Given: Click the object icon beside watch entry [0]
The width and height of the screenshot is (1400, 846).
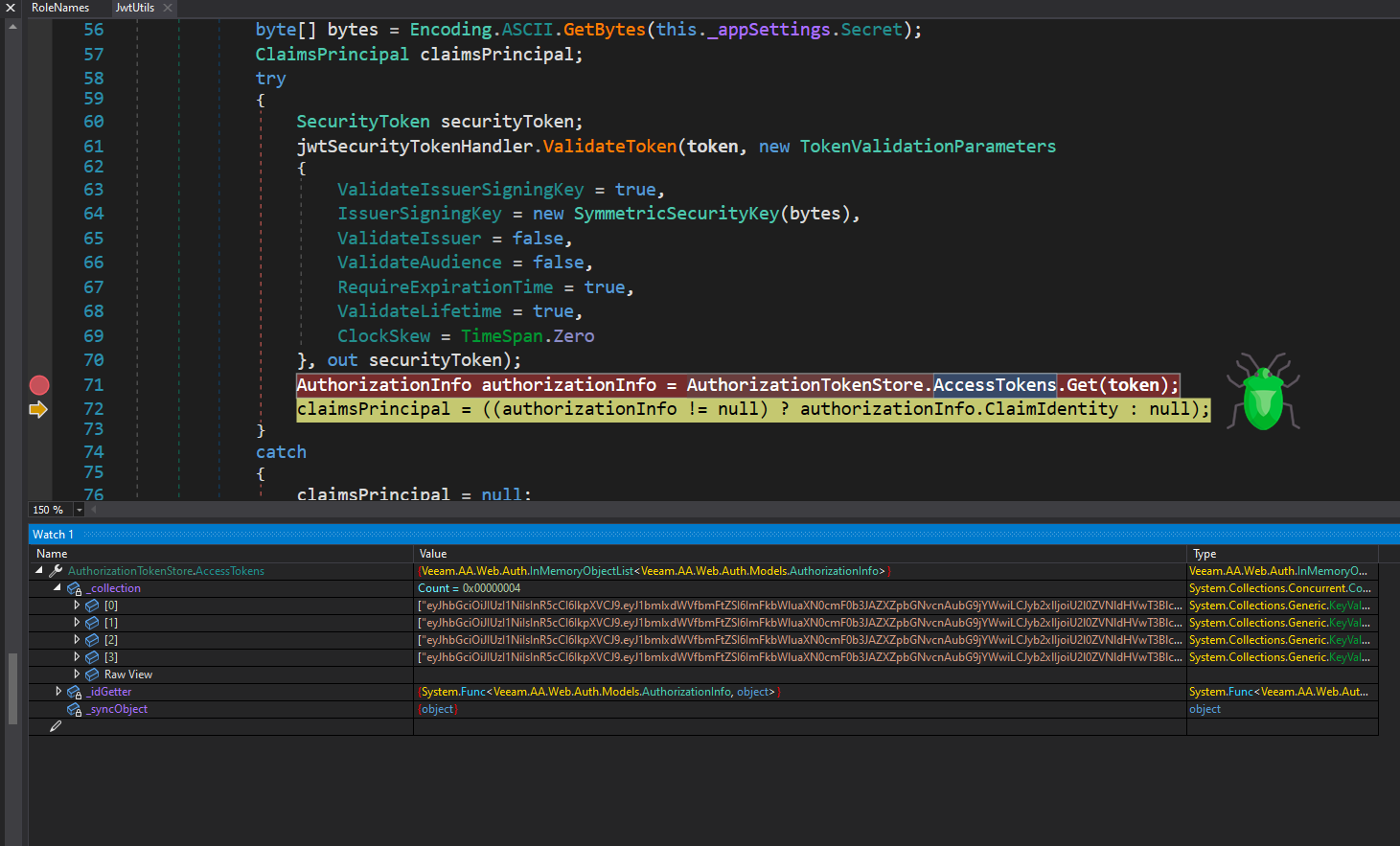Looking at the screenshot, I should click(x=92, y=605).
